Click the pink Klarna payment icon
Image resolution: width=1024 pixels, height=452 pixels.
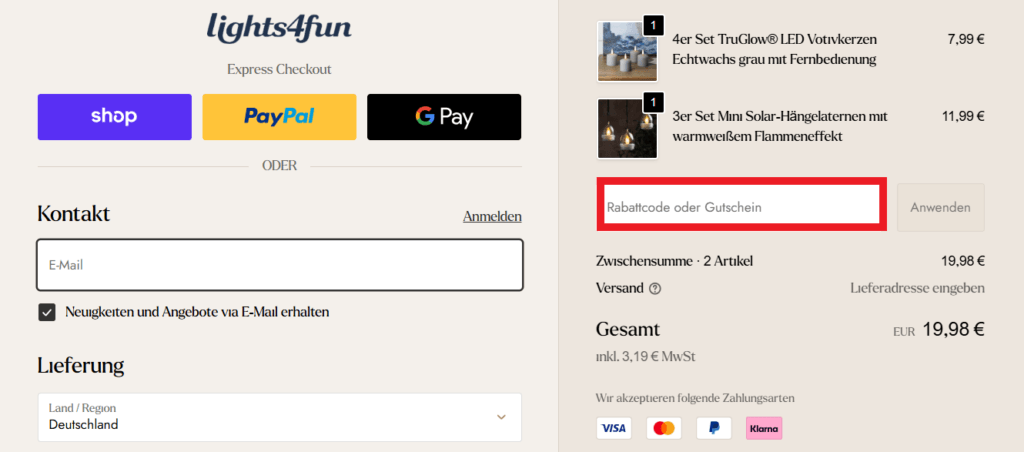pos(764,428)
